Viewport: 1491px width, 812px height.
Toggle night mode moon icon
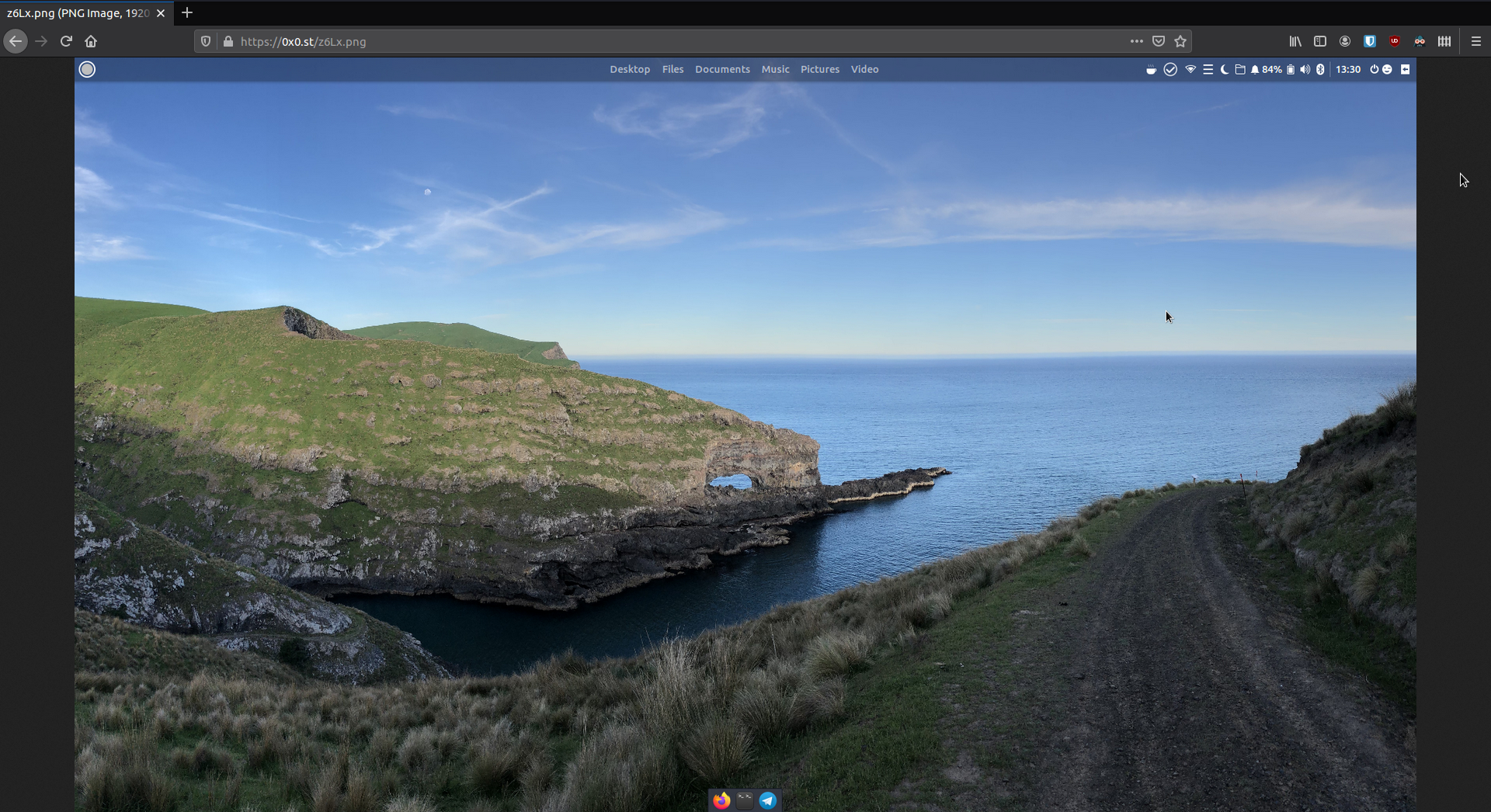click(1225, 70)
